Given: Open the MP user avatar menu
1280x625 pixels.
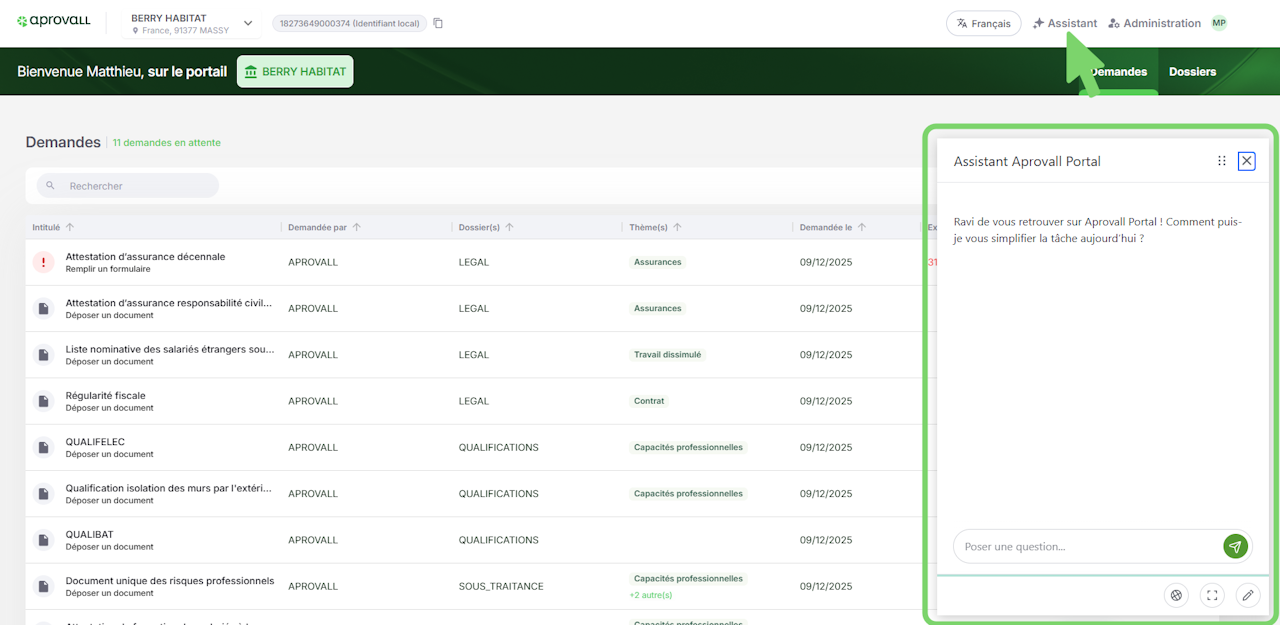Looking at the screenshot, I should pos(1219,23).
